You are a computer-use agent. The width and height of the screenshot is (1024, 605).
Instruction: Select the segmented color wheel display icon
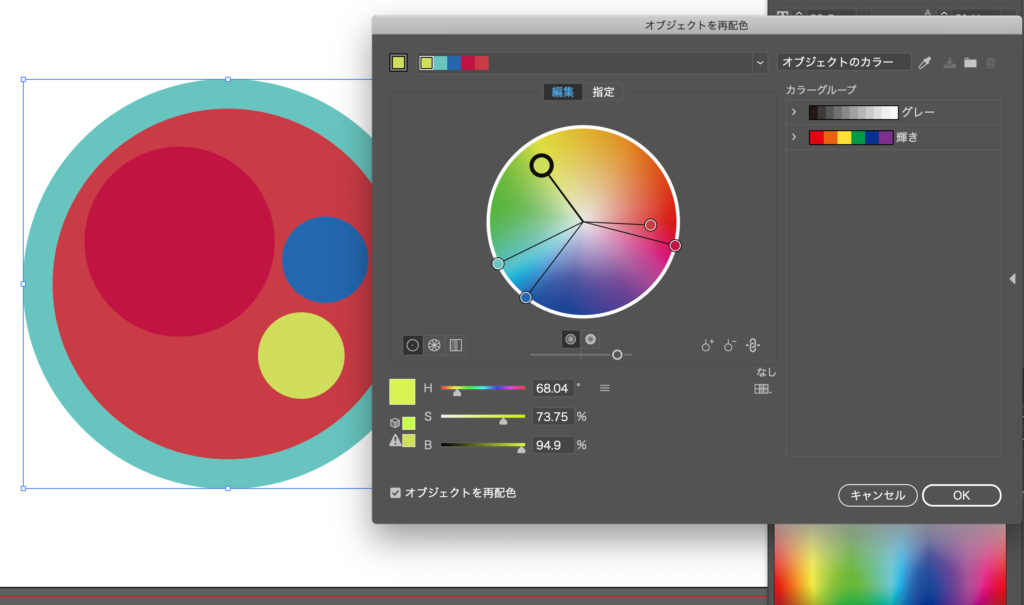[434, 345]
